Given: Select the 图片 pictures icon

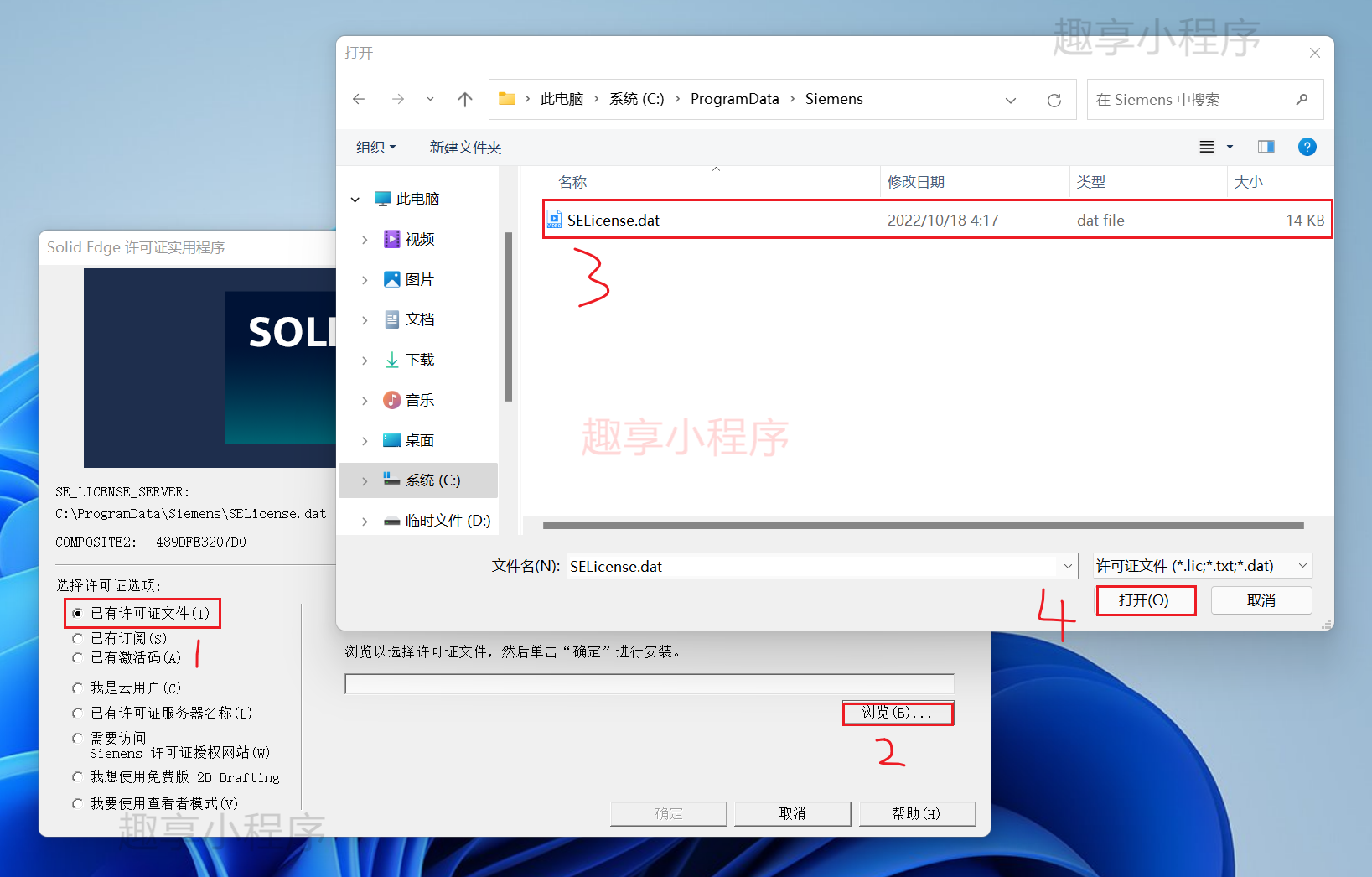Looking at the screenshot, I should [x=392, y=279].
